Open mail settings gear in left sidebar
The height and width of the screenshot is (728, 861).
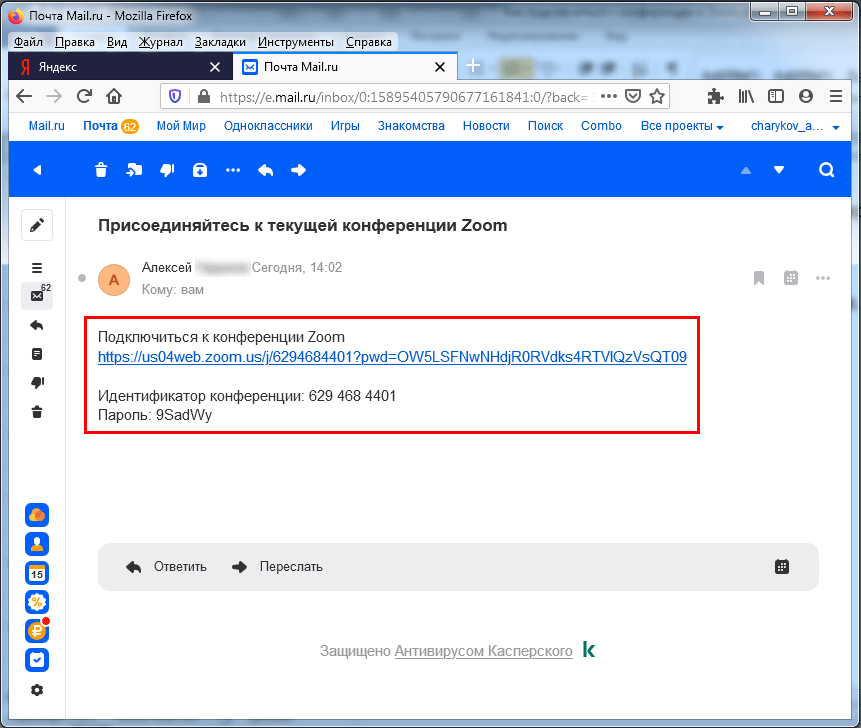(37, 690)
